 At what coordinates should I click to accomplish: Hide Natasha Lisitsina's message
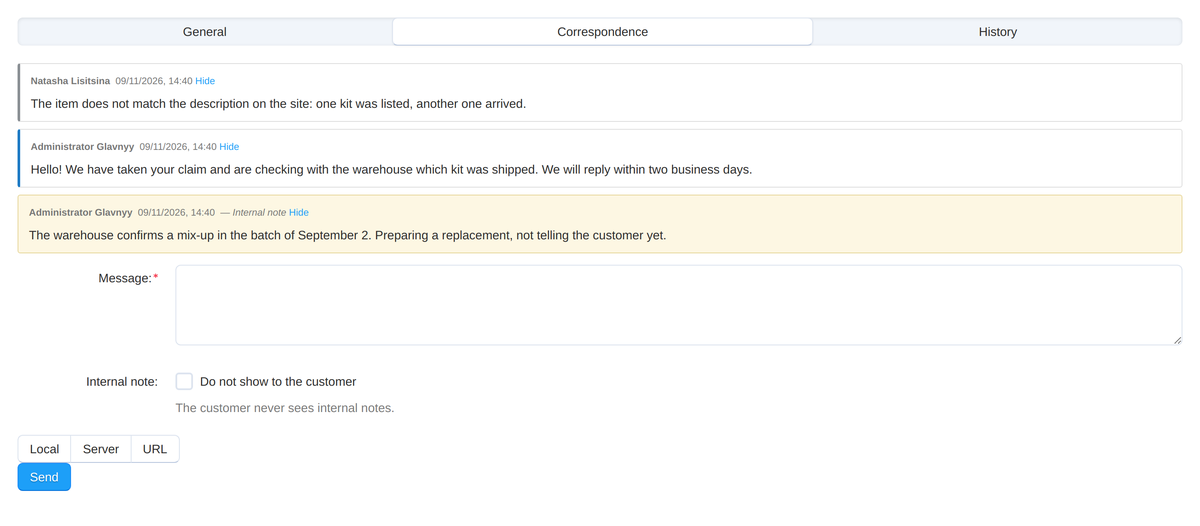(x=205, y=81)
